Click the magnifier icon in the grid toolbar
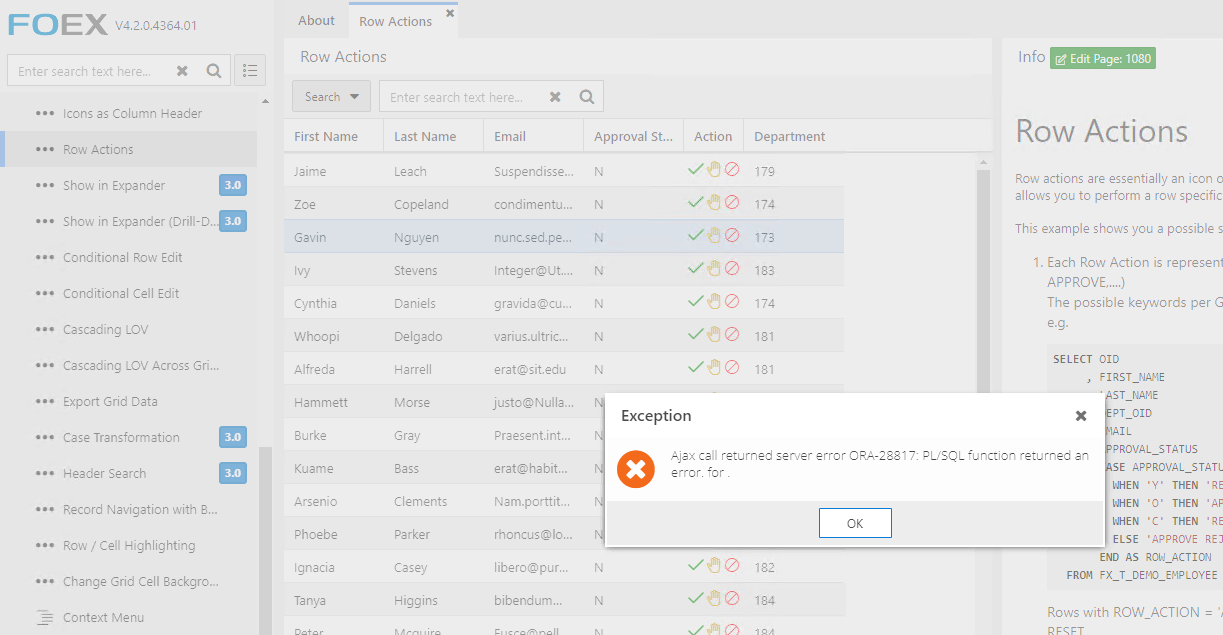Screen dimensions: 1223x635 pos(585,96)
